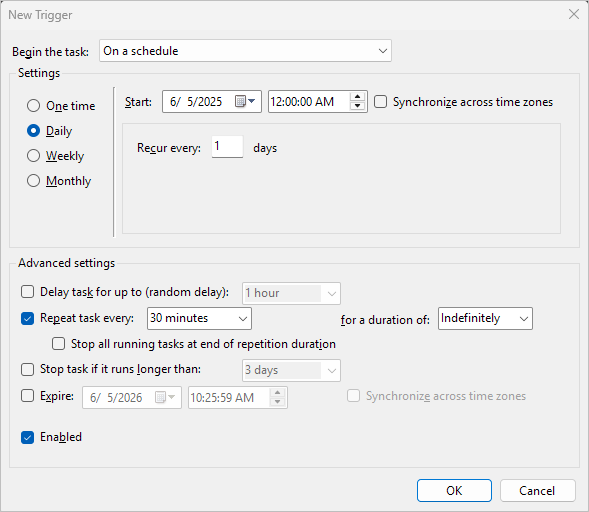Screen dimensions: 589x512
Task: Uncheck the Enabled checkbox
Action: (27, 437)
